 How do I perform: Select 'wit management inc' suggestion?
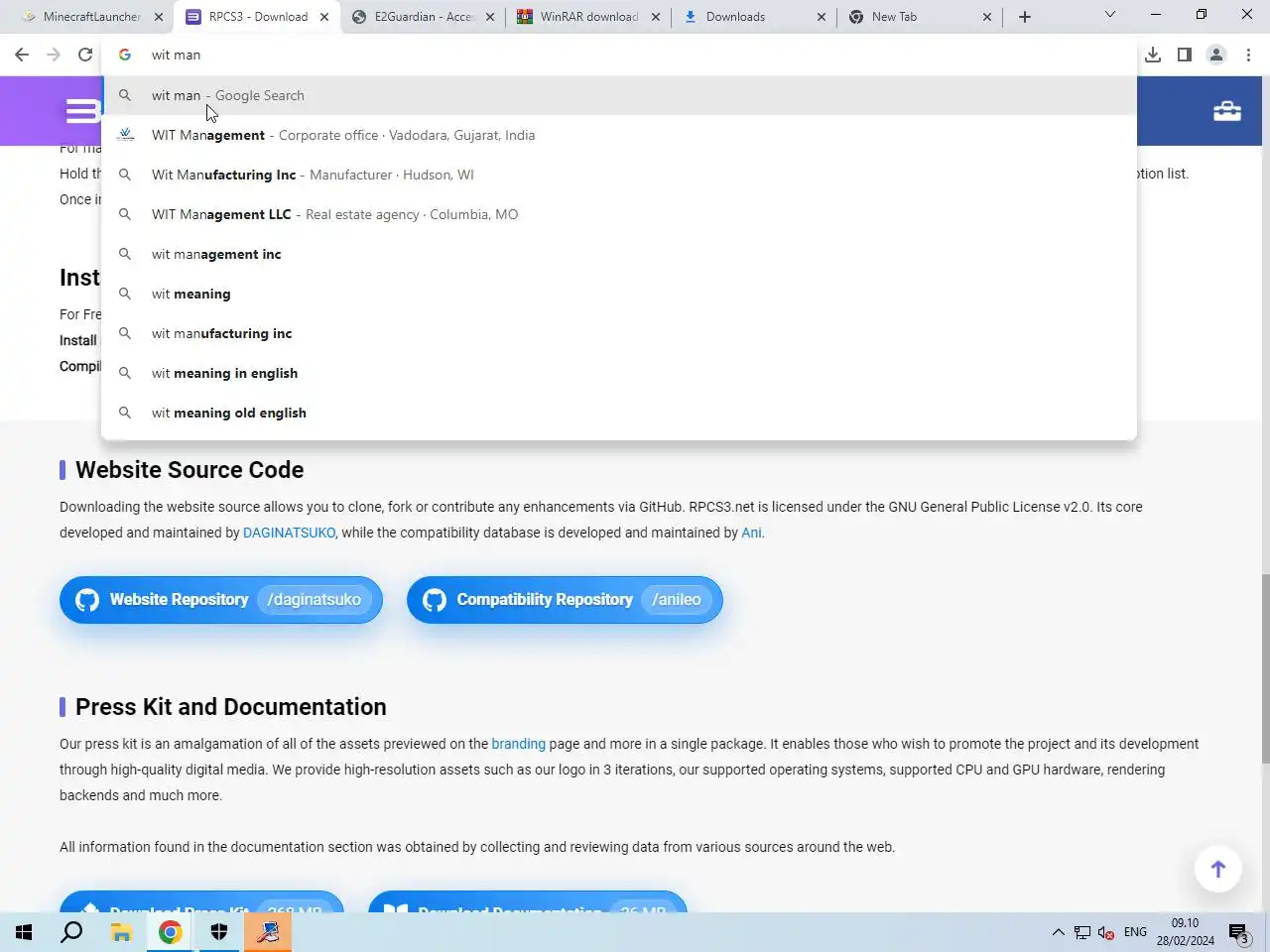coord(619,254)
